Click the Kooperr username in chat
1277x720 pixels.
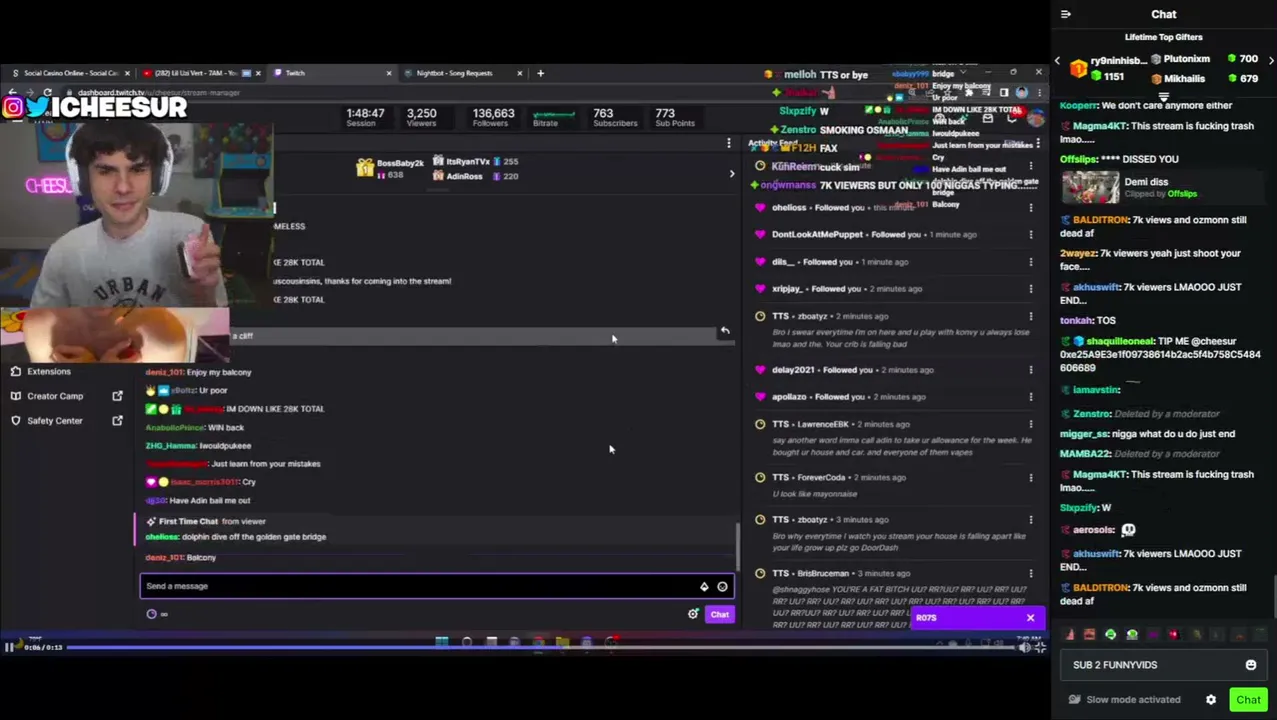[x=1079, y=105]
